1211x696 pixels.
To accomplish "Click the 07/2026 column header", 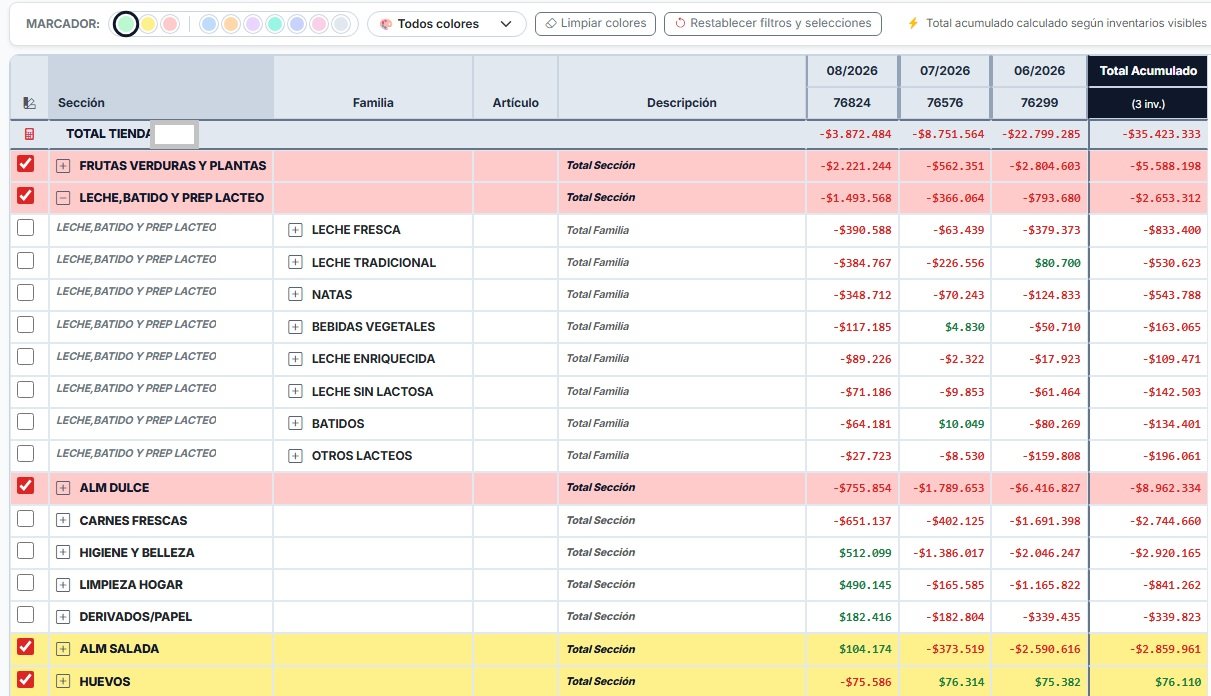I will coord(944,71).
